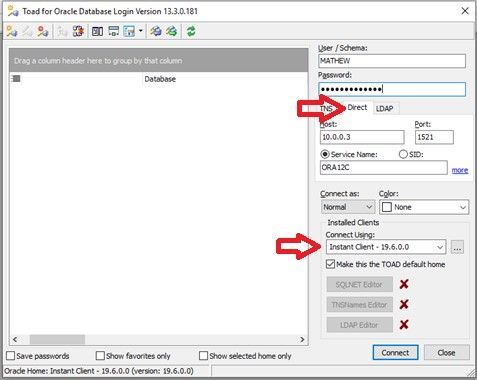Click the blue import connections toolbar icon
Viewport: 477px width, 380px height.
155,32
